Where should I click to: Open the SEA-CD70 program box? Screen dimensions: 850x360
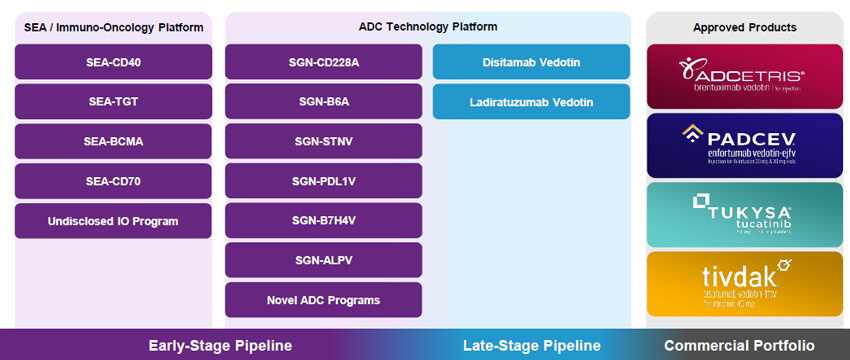pyautogui.click(x=113, y=181)
